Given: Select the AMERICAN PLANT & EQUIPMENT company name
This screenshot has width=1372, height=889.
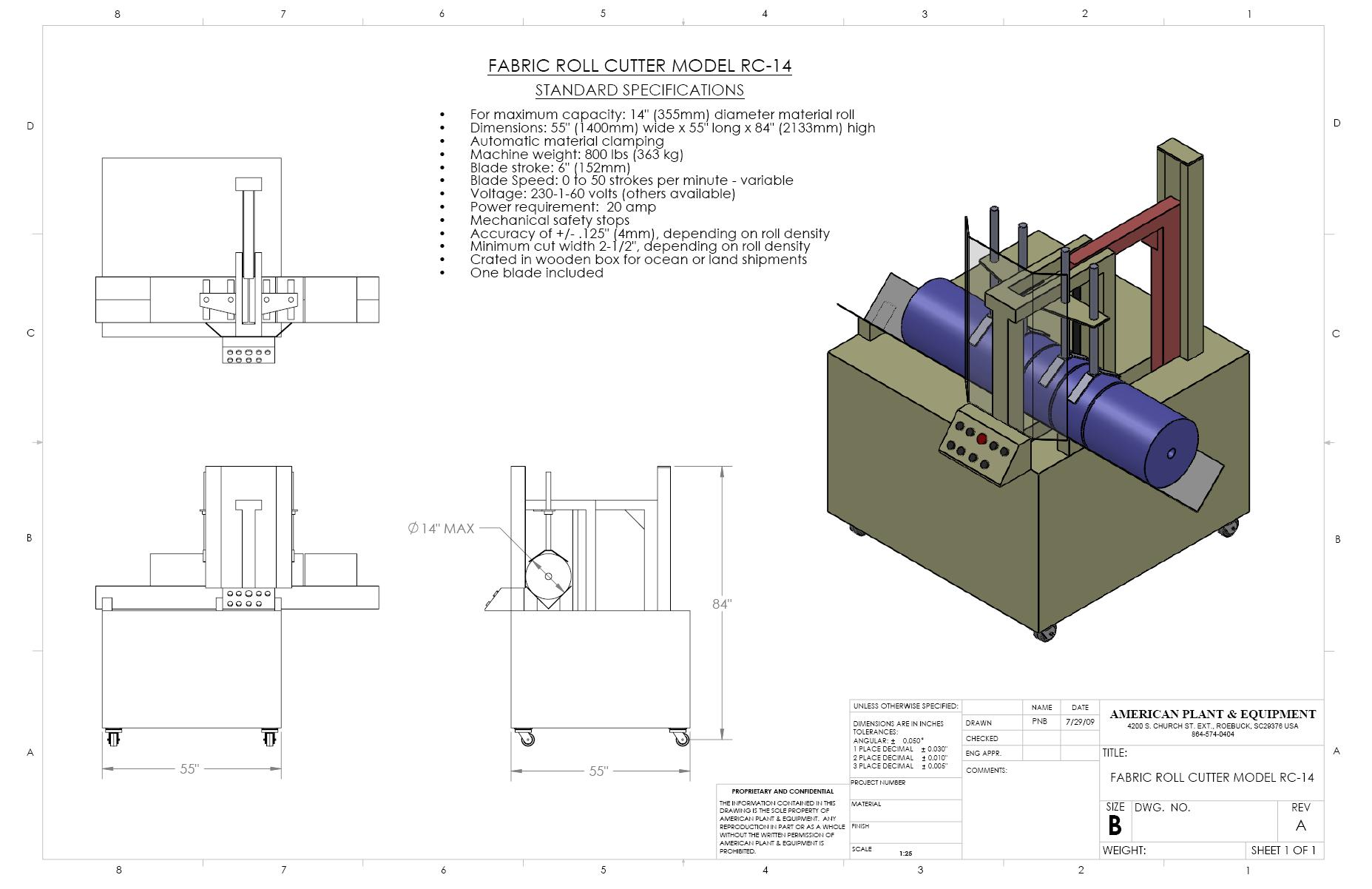Looking at the screenshot, I should [x=1212, y=714].
